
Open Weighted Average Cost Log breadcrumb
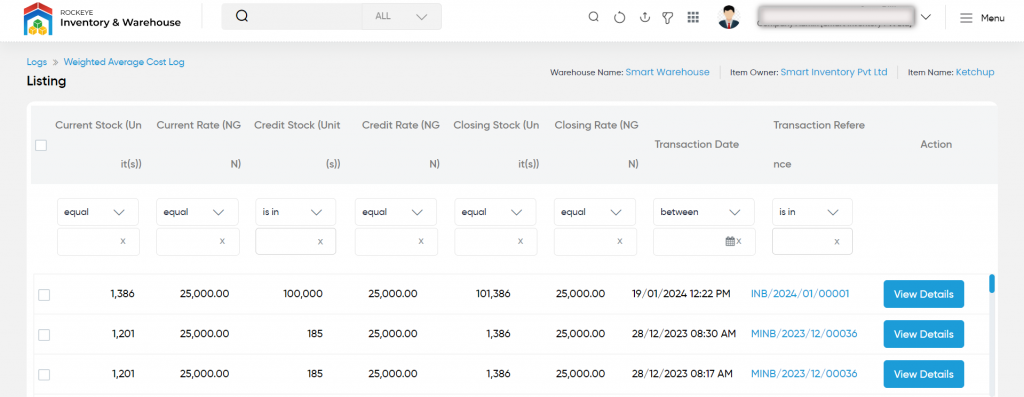click(124, 62)
